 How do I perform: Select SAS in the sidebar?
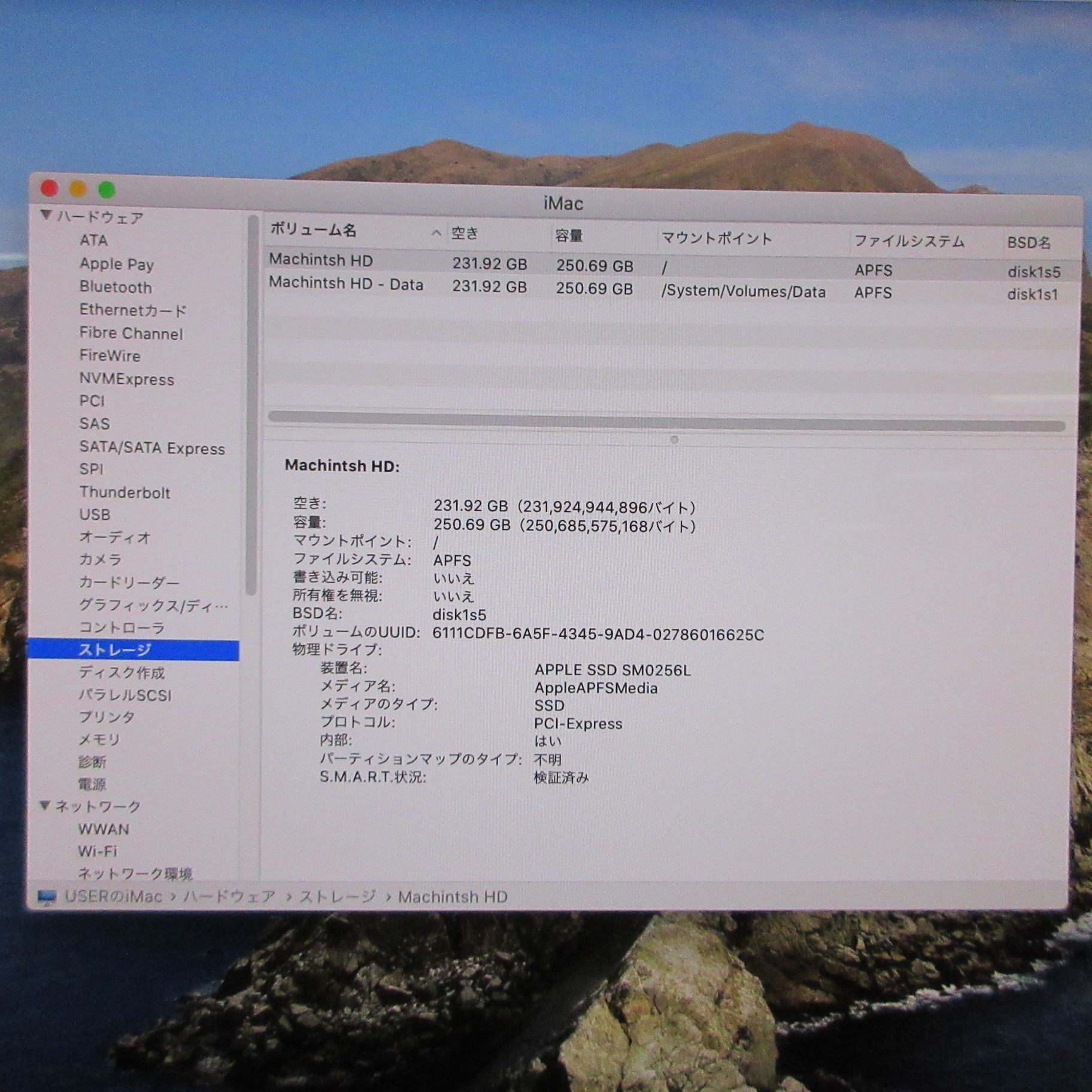click(x=95, y=424)
